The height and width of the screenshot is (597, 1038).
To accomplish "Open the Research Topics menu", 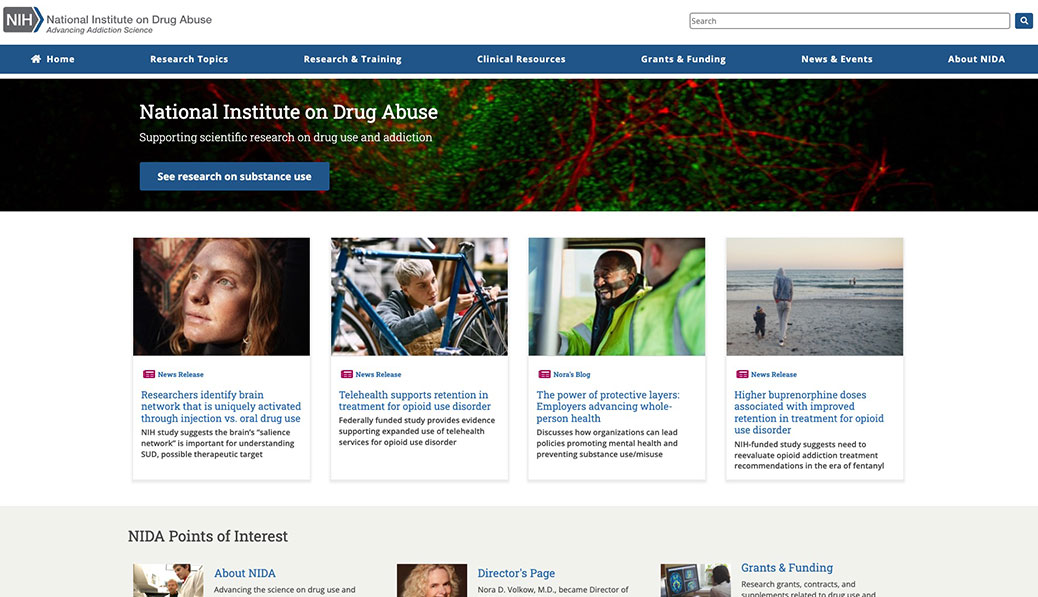I will tap(189, 59).
